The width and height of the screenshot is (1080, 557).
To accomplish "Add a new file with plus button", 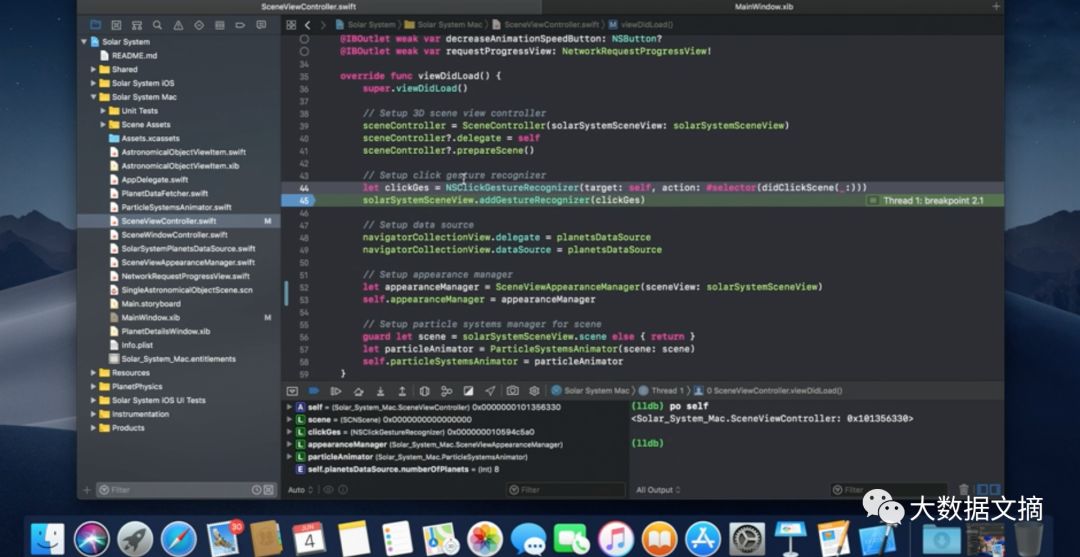I will [x=87, y=490].
